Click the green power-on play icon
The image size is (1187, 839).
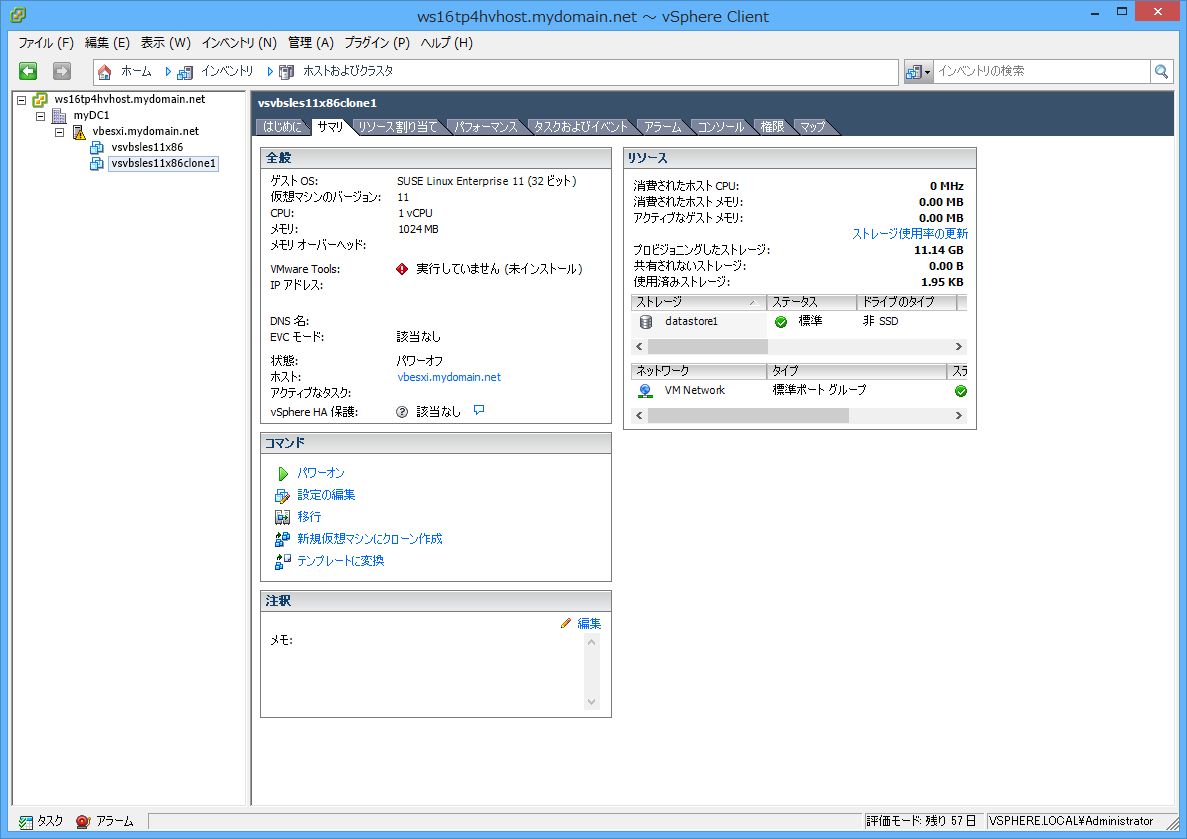click(282, 473)
